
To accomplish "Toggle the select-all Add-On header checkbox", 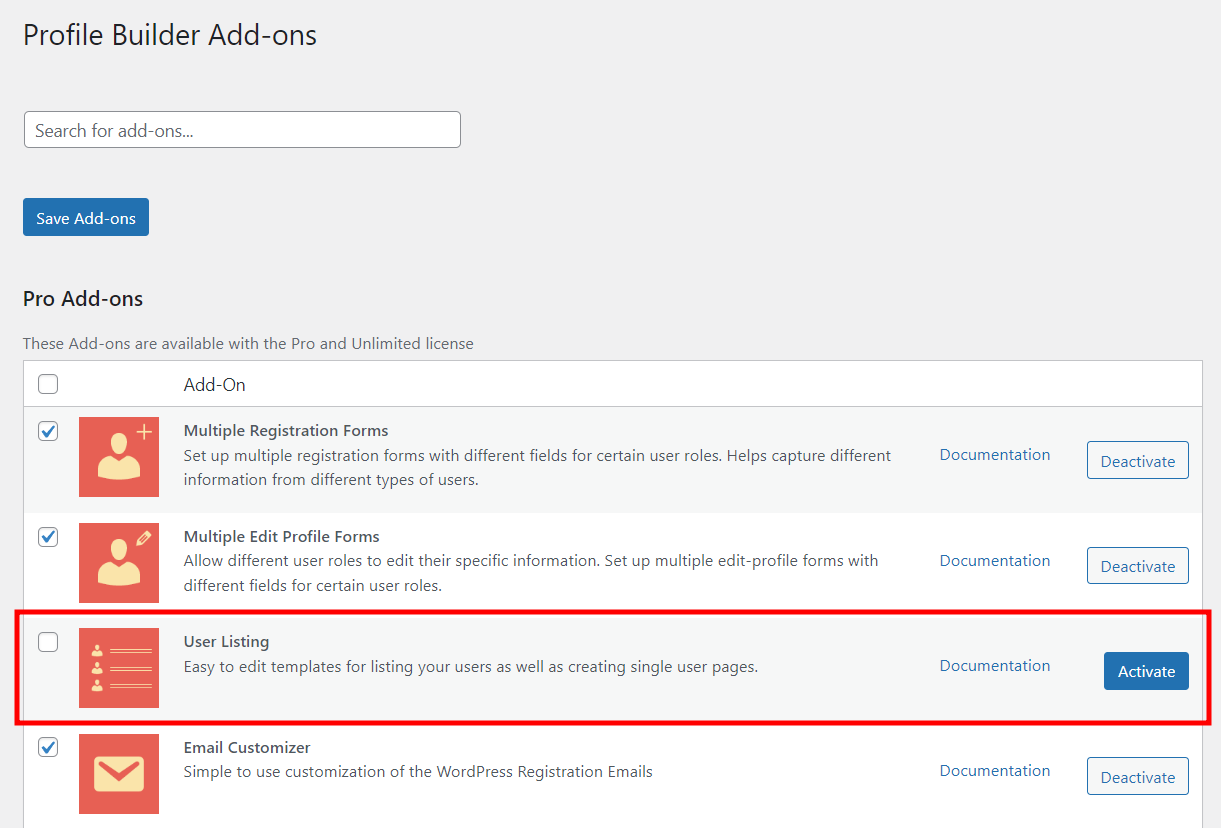I will (x=48, y=384).
